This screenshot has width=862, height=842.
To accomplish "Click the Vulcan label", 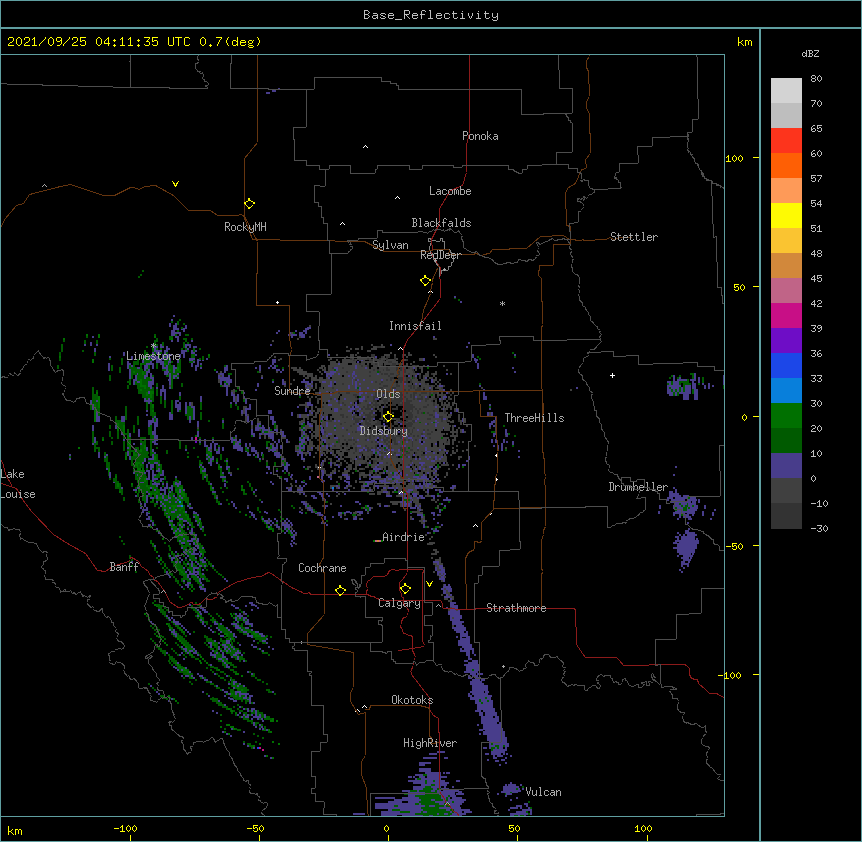I will (543, 792).
